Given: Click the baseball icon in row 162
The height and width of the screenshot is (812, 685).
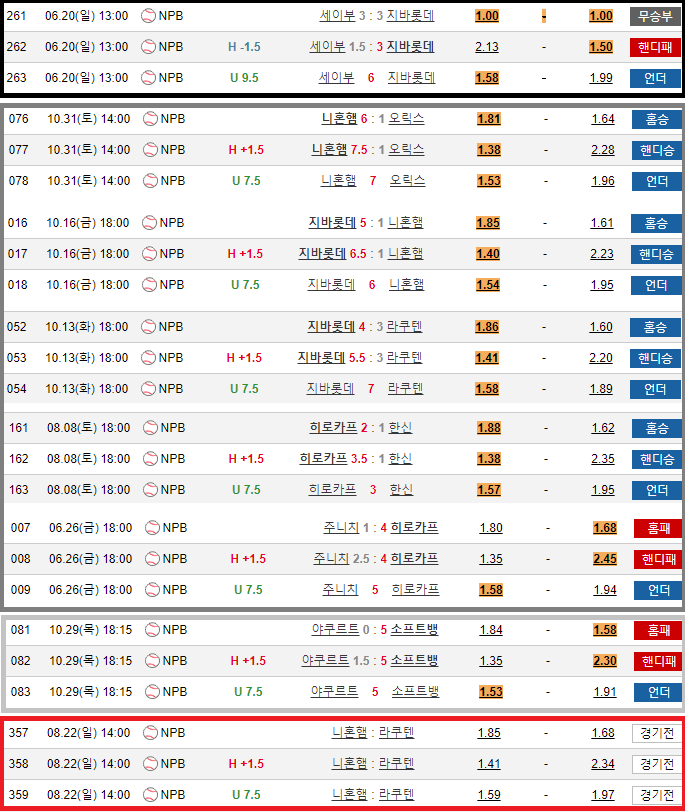Looking at the screenshot, I should (151, 459).
